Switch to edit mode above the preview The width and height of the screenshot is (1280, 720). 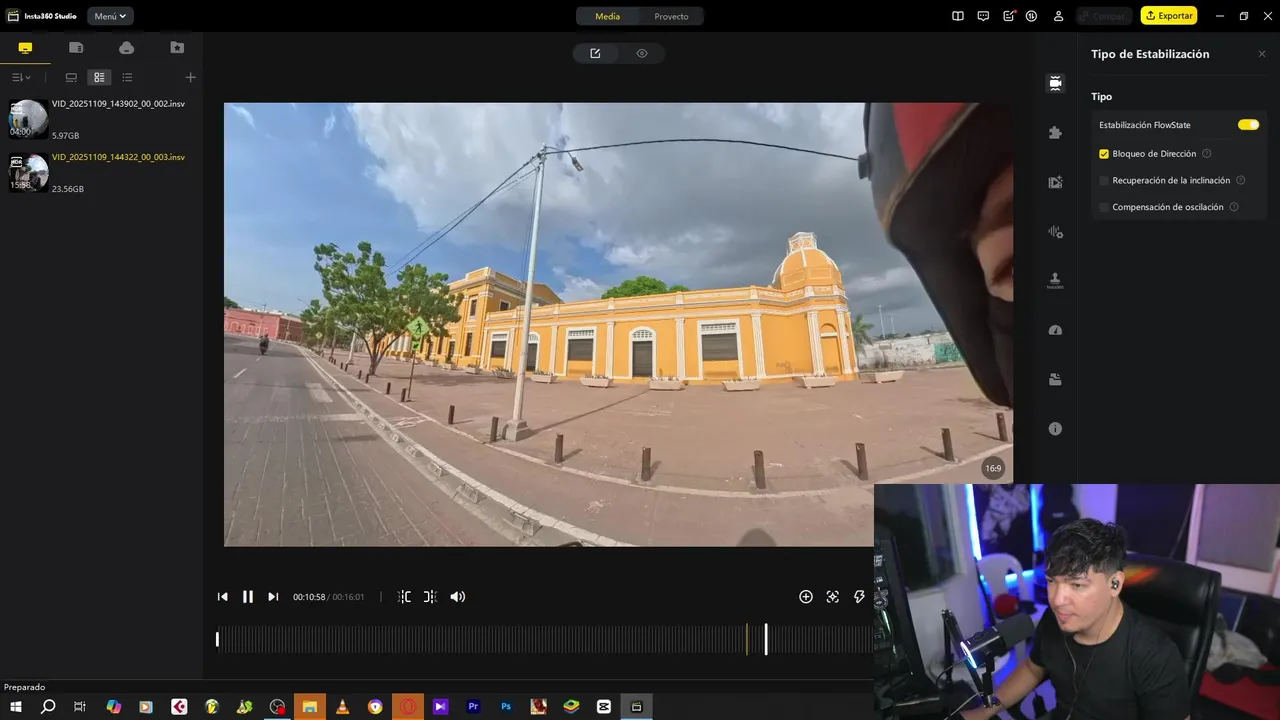595,54
